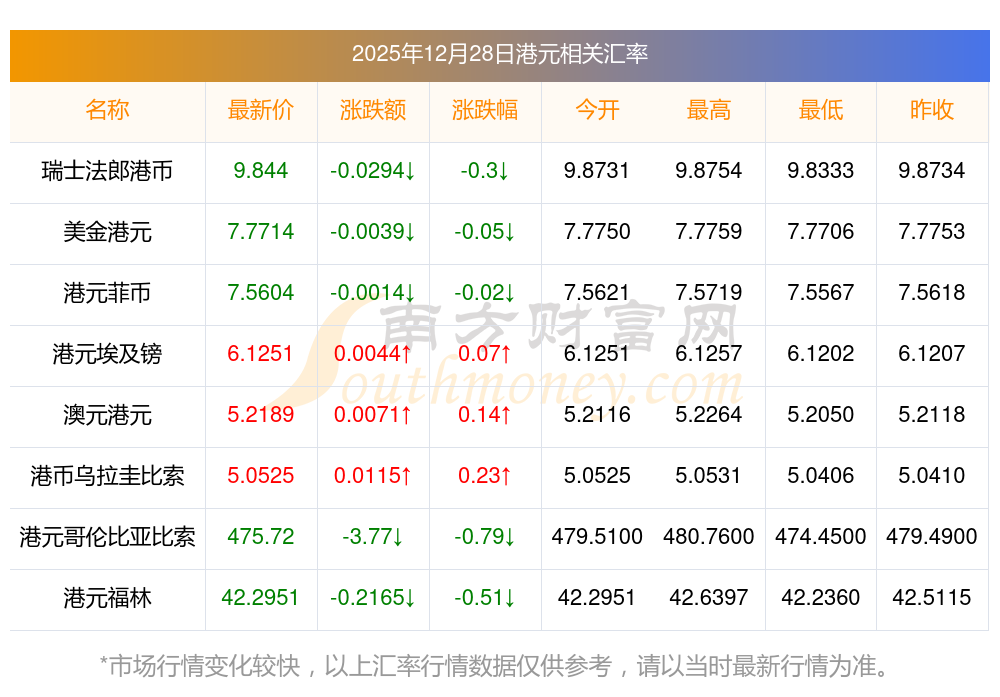Click change percent 0.07↑
Viewport: 1000px width, 697px height.
[485, 353]
